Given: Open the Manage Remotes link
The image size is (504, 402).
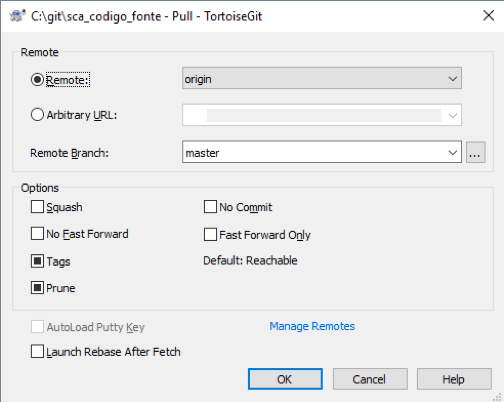Looking at the screenshot, I should pos(312,326).
